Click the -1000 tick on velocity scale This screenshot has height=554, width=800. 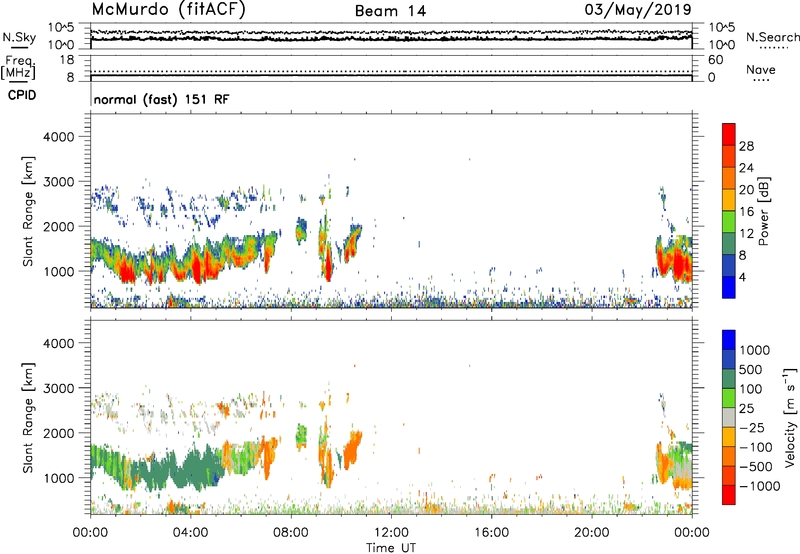(759, 486)
